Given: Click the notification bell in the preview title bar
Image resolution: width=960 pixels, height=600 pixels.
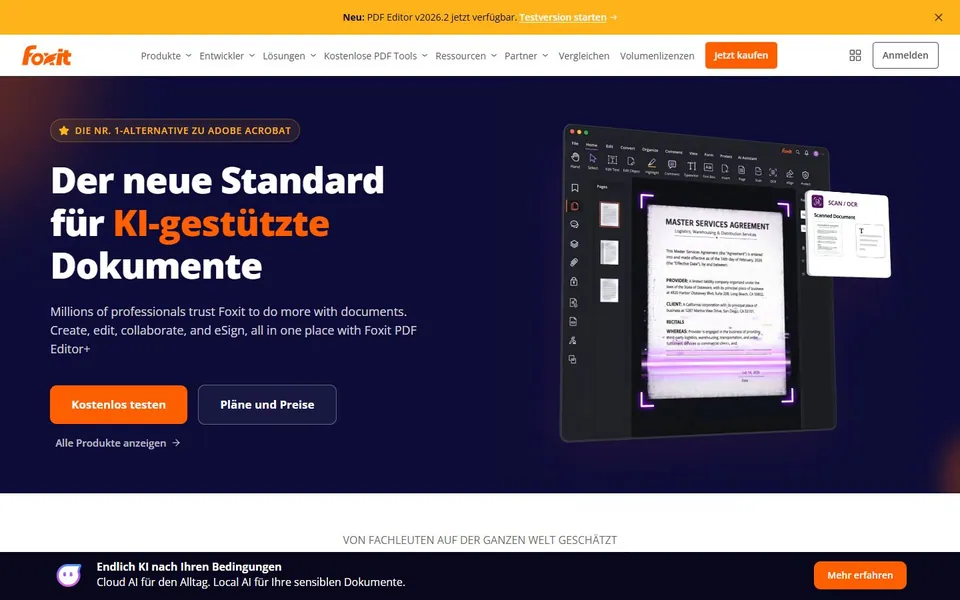Looking at the screenshot, I should pyautogui.click(x=806, y=153).
